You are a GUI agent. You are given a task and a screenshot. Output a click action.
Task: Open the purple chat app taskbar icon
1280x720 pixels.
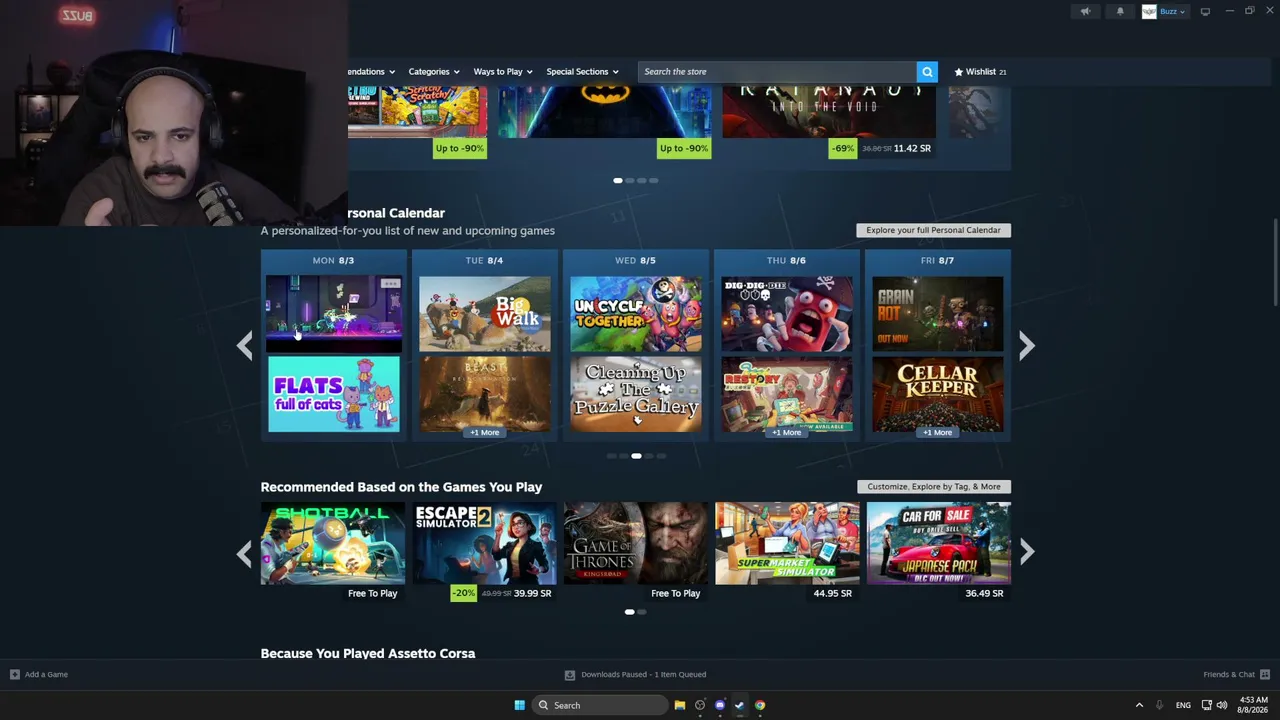click(719, 705)
